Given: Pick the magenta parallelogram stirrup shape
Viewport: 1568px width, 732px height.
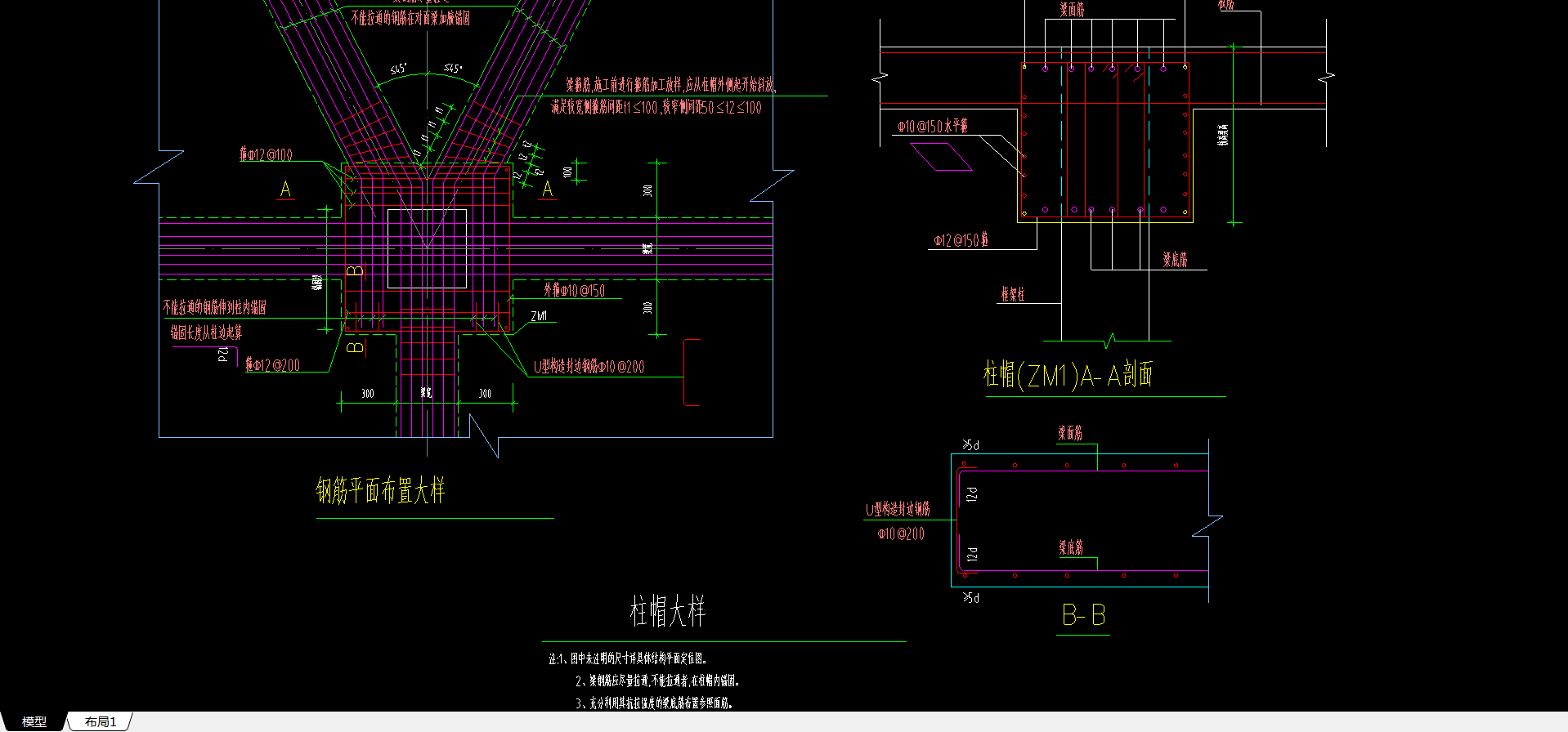Looking at the screenshot, I should (x=941, y=157).
